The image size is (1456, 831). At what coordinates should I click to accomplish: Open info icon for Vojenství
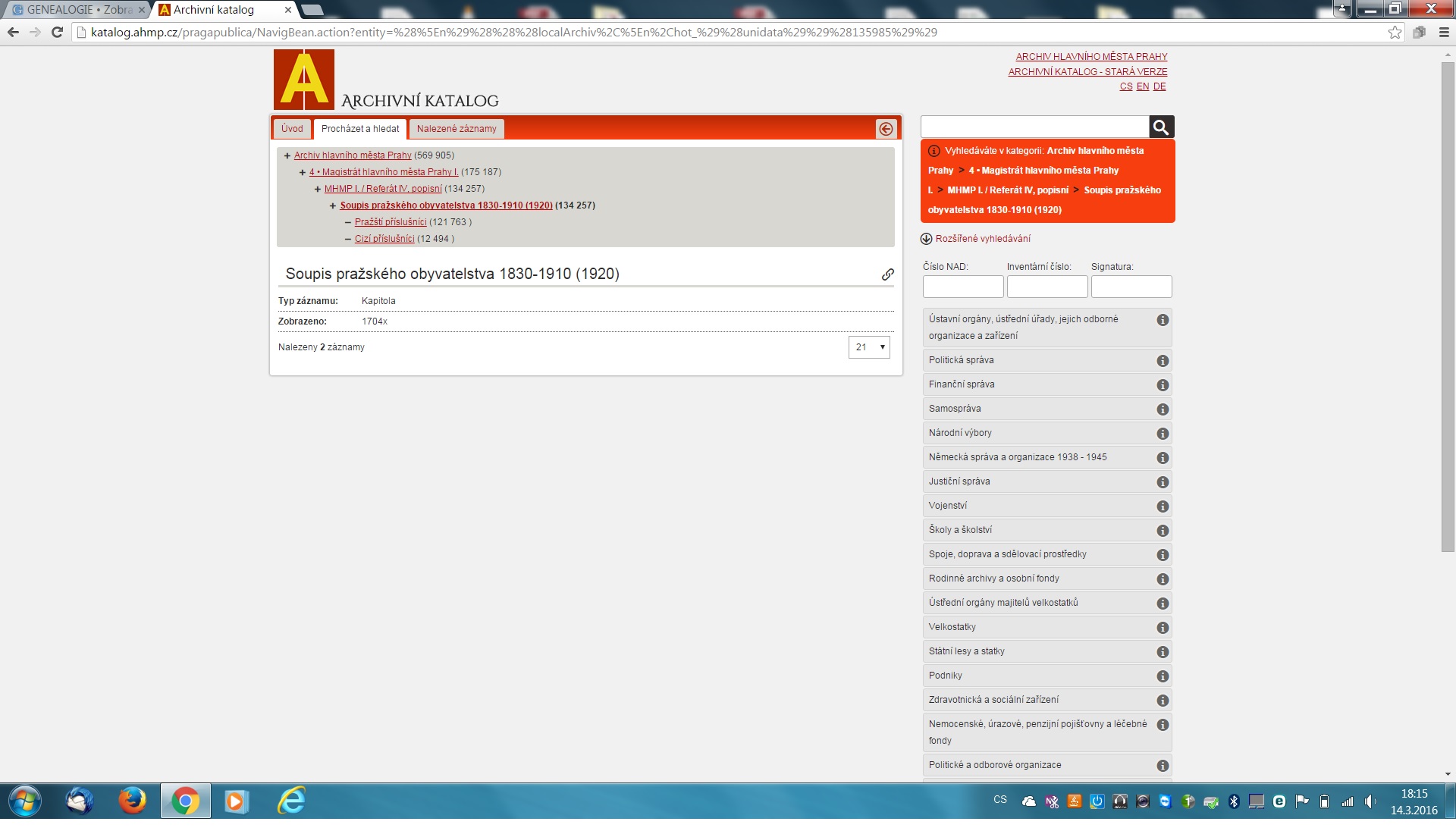[x=1162, y=506]
